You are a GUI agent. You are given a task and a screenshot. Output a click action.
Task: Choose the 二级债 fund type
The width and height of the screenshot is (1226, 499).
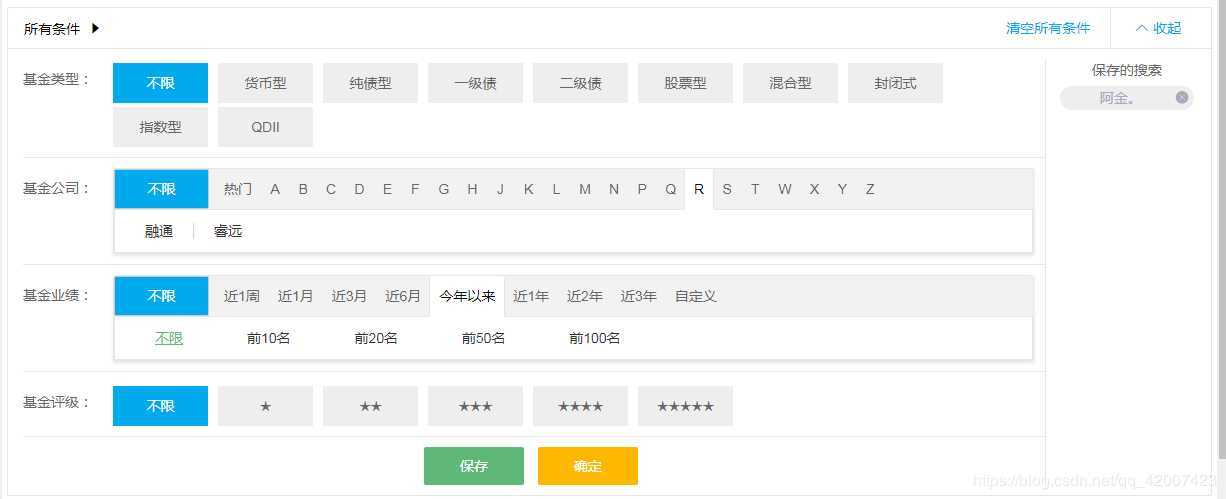(580, 83)
